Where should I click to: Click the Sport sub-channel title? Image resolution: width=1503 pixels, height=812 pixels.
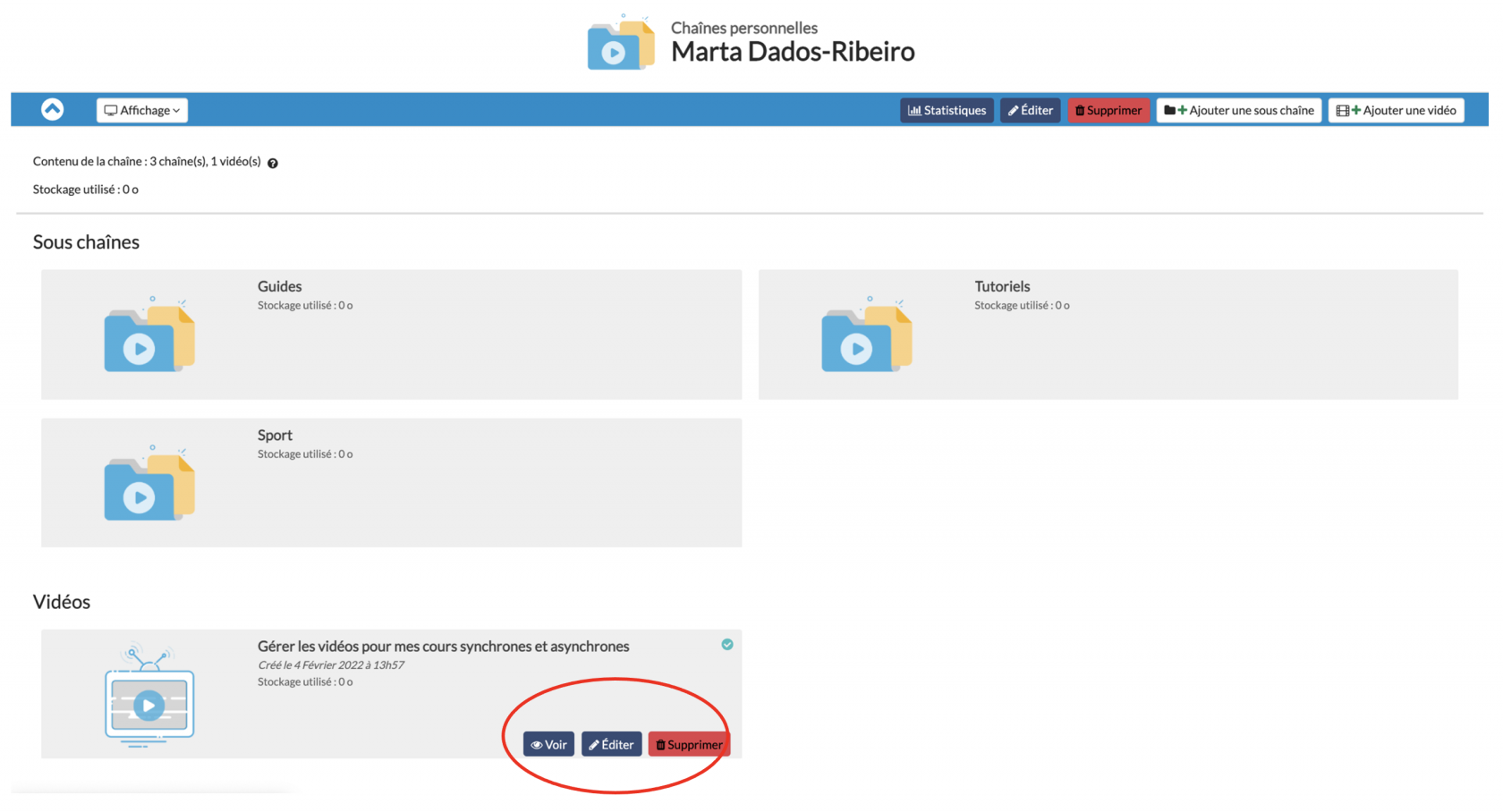[275, 435]
